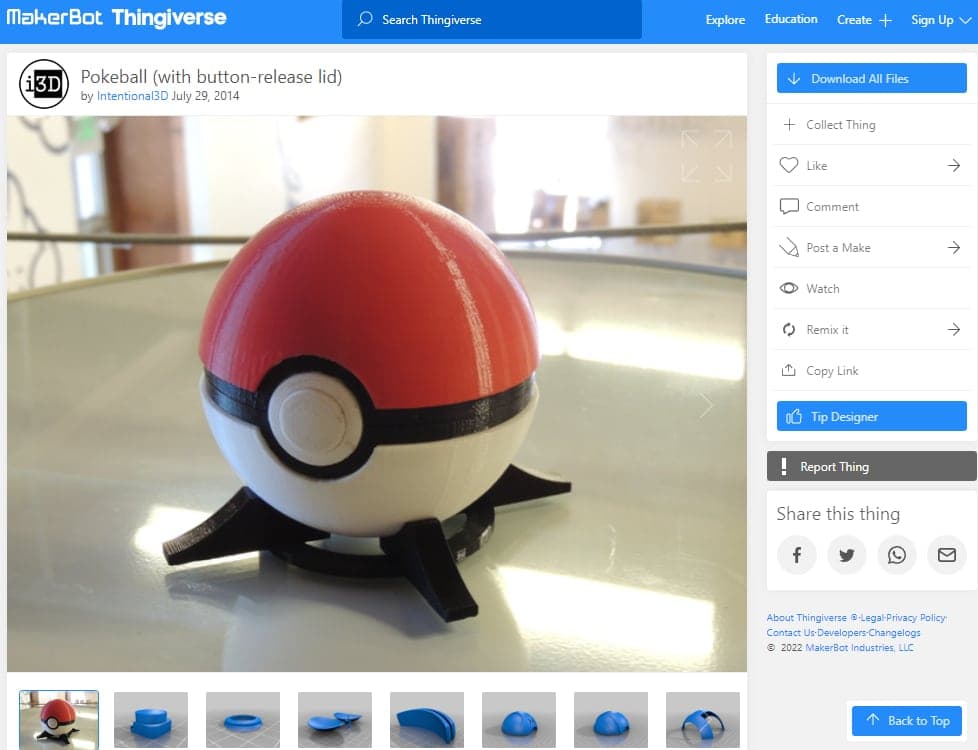Expand the Post a Make arrow

pyautogui.click(x=954, y=247)
